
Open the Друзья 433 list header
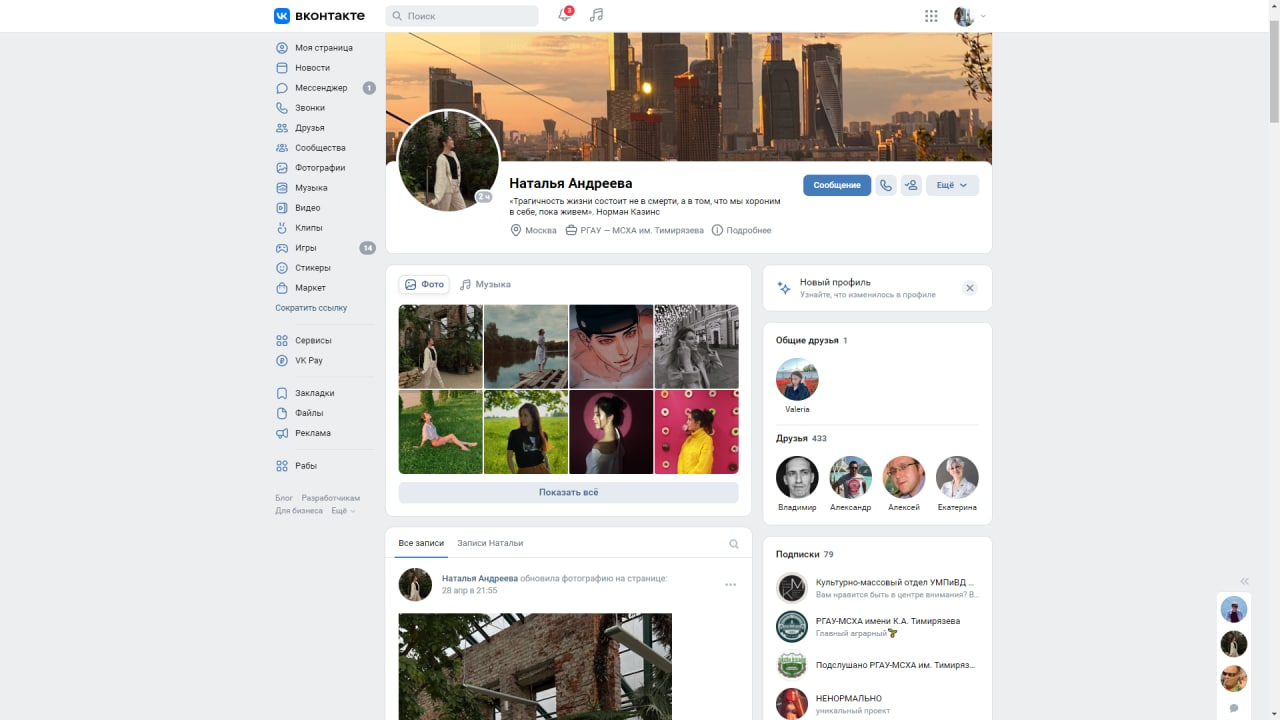[802, 439]
